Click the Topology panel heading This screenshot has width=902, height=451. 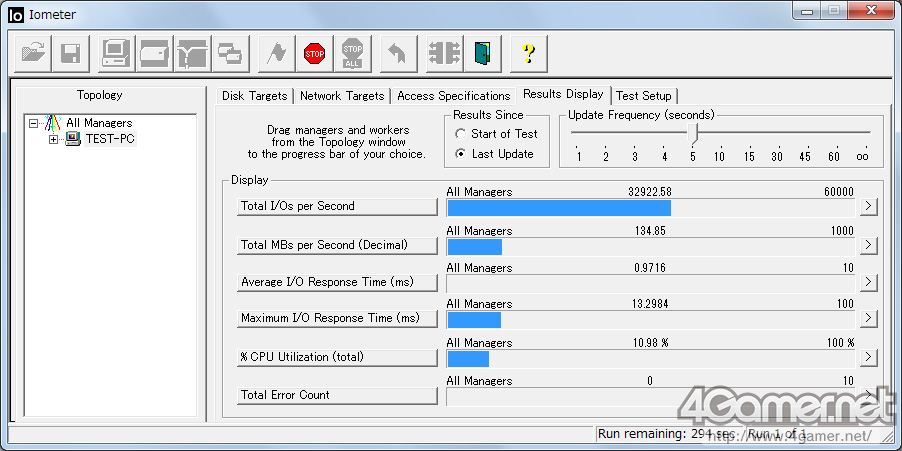(100, 95)
